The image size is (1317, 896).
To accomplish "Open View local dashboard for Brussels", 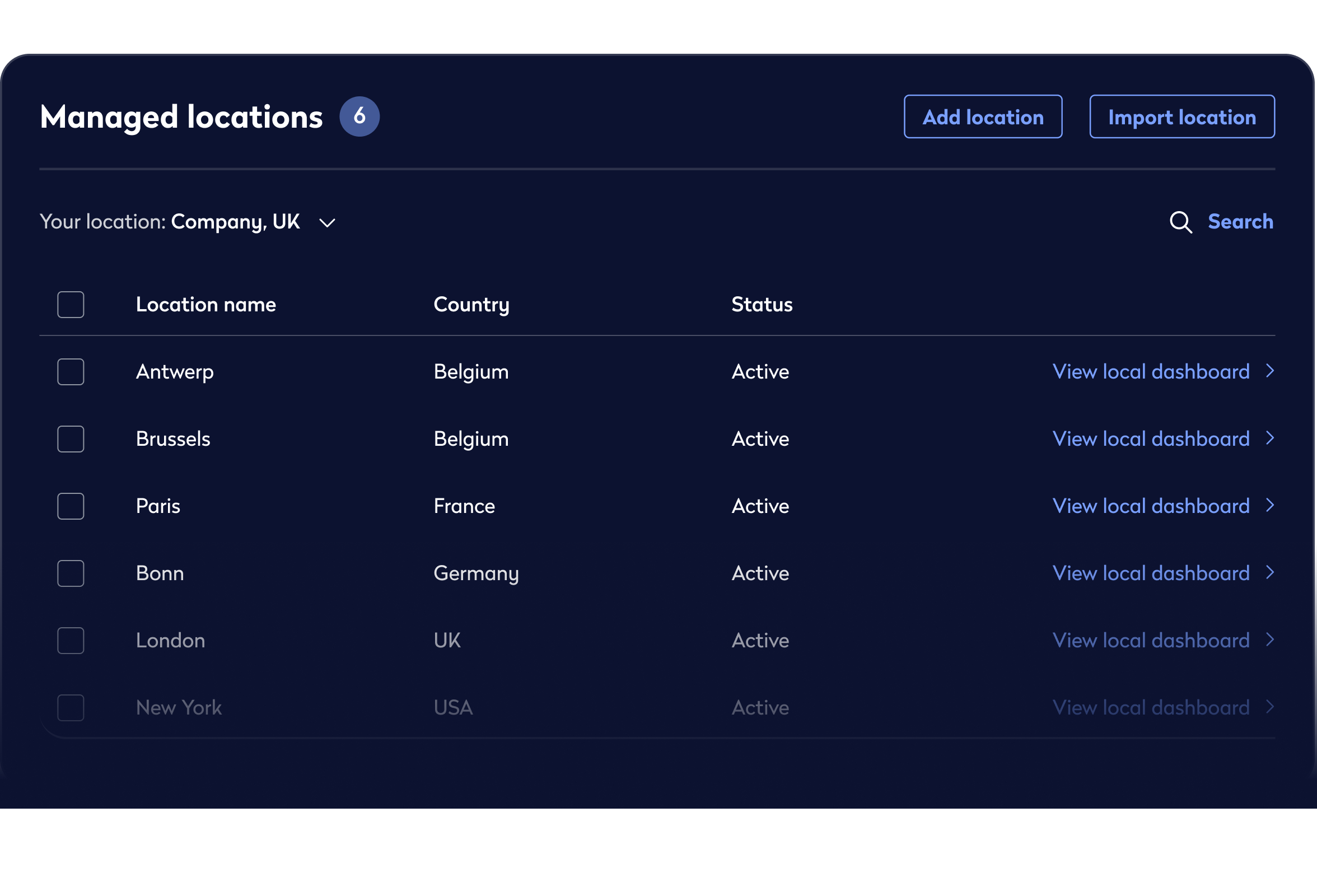I will pyautogui.click(x=1151, y=439).
